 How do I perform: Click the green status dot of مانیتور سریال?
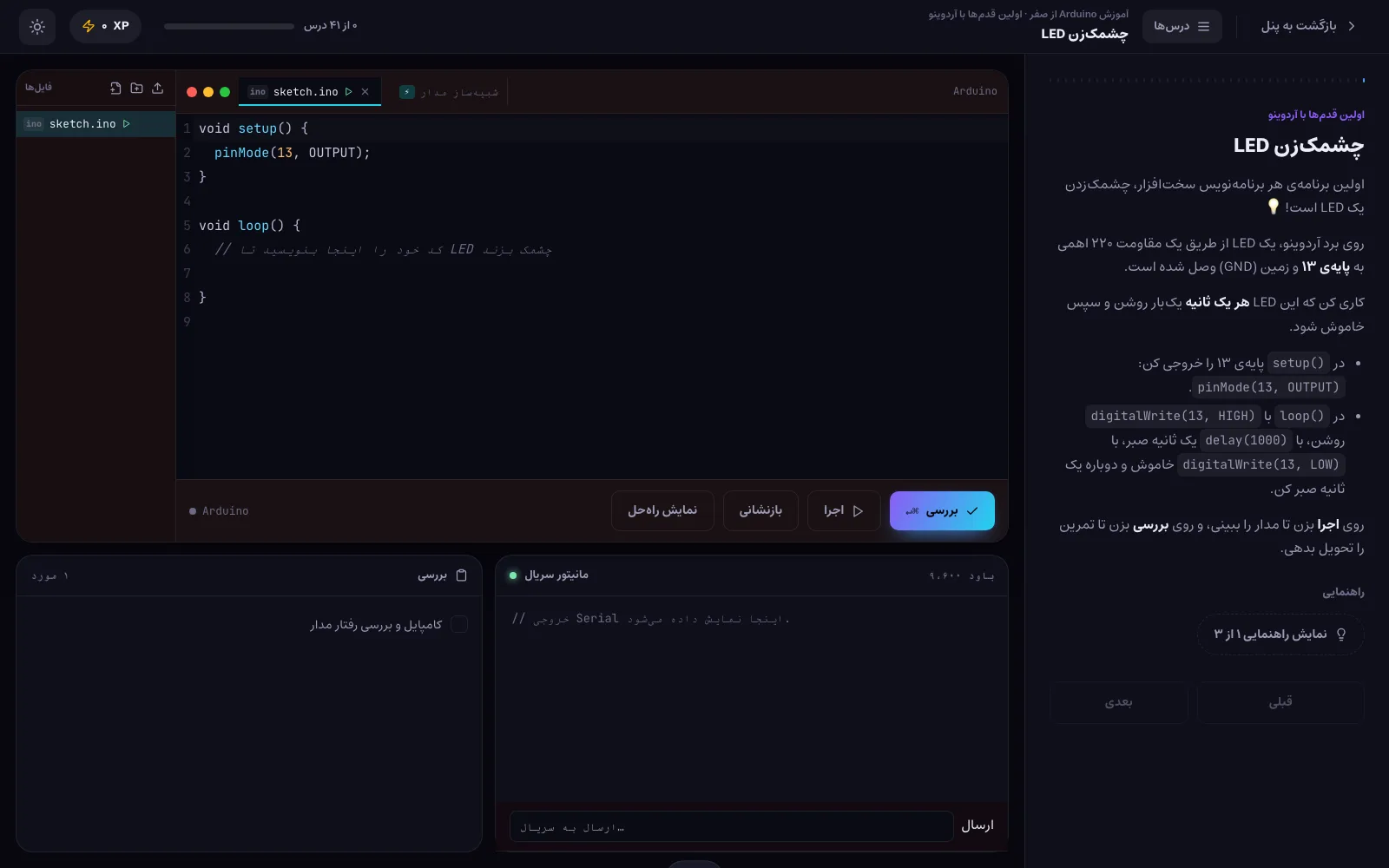[x=513, y=575]
